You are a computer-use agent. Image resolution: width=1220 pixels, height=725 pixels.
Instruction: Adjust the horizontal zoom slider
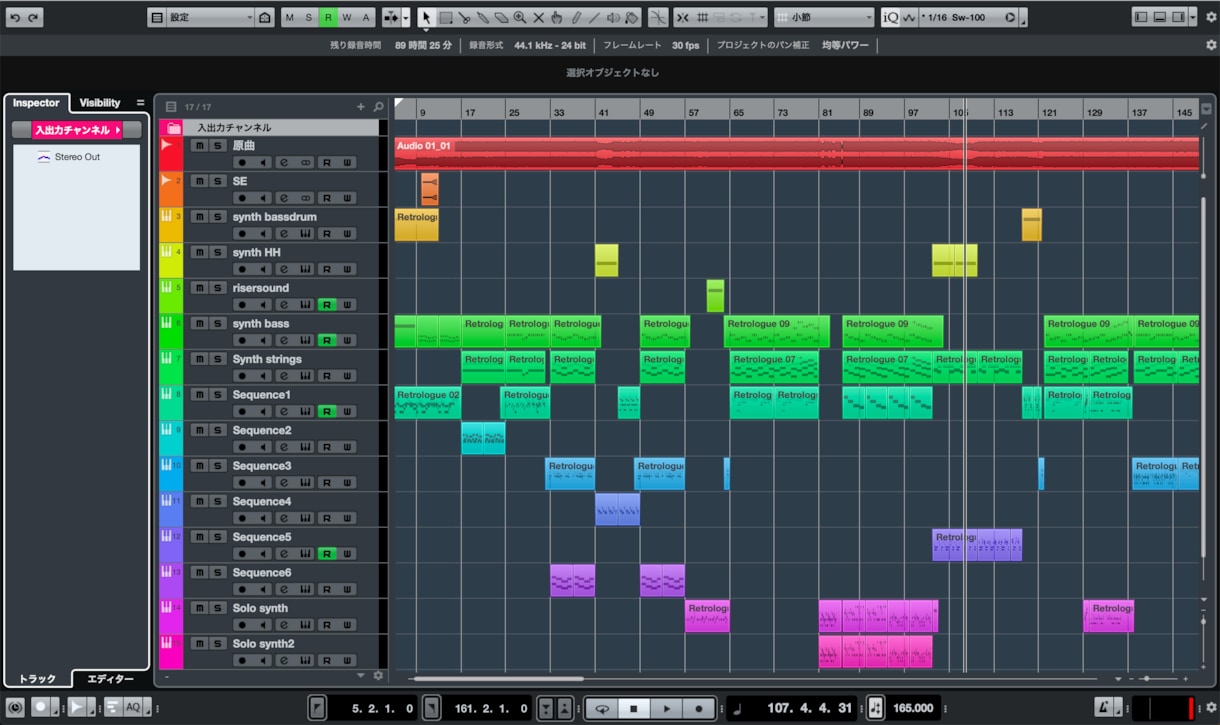coord(1145,679)
